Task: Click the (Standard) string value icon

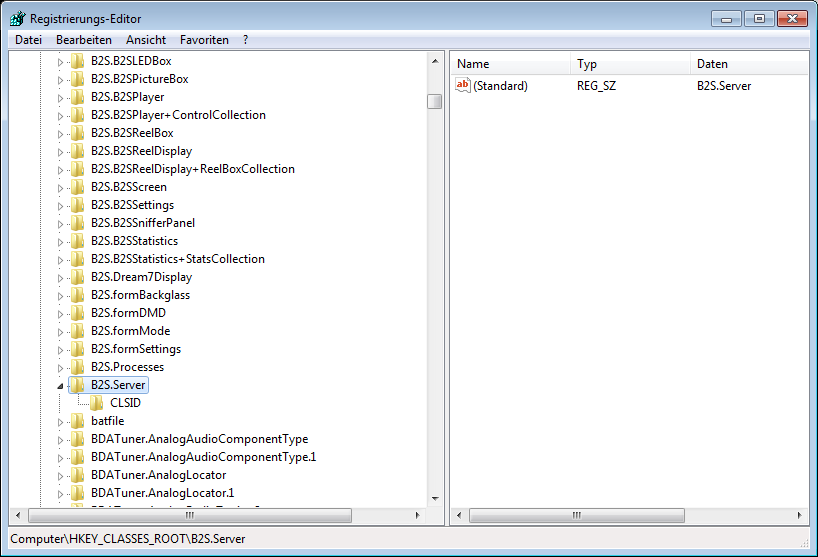Action: (463, 86)
